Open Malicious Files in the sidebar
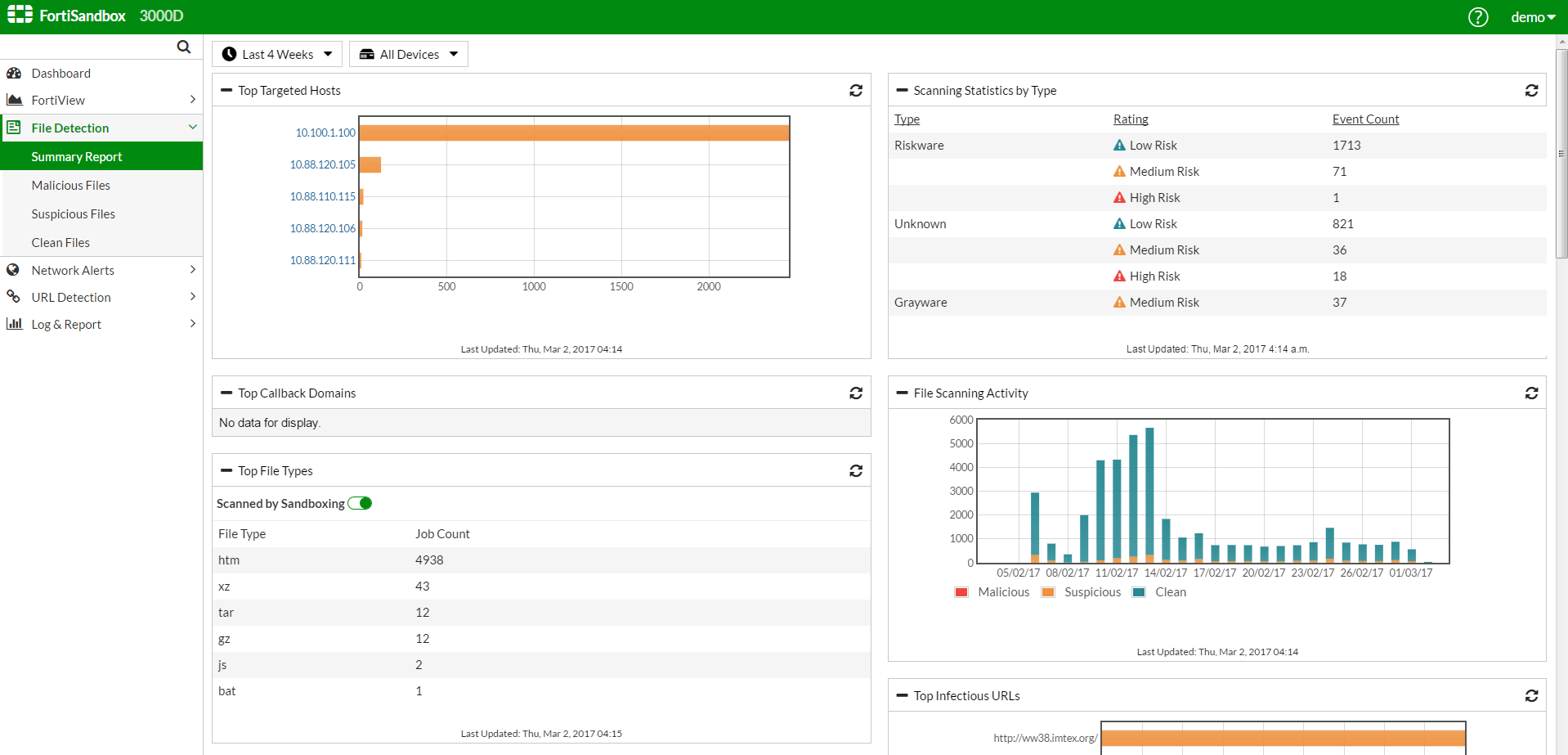The height and width of the screenshot is (755, 1568). pos(71,186)
